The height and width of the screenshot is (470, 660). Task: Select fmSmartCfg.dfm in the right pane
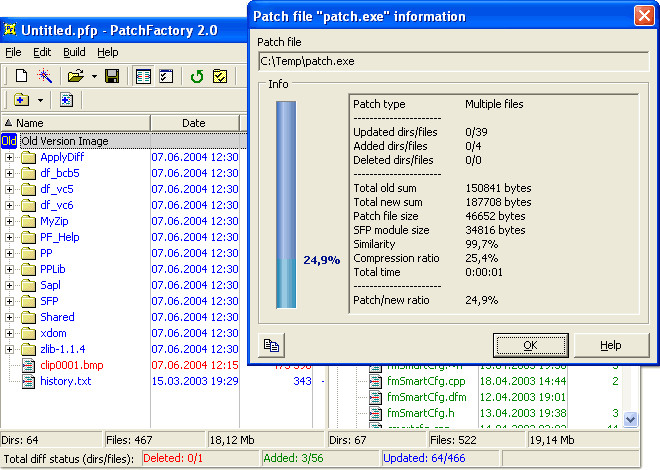(x=426, y=397)
